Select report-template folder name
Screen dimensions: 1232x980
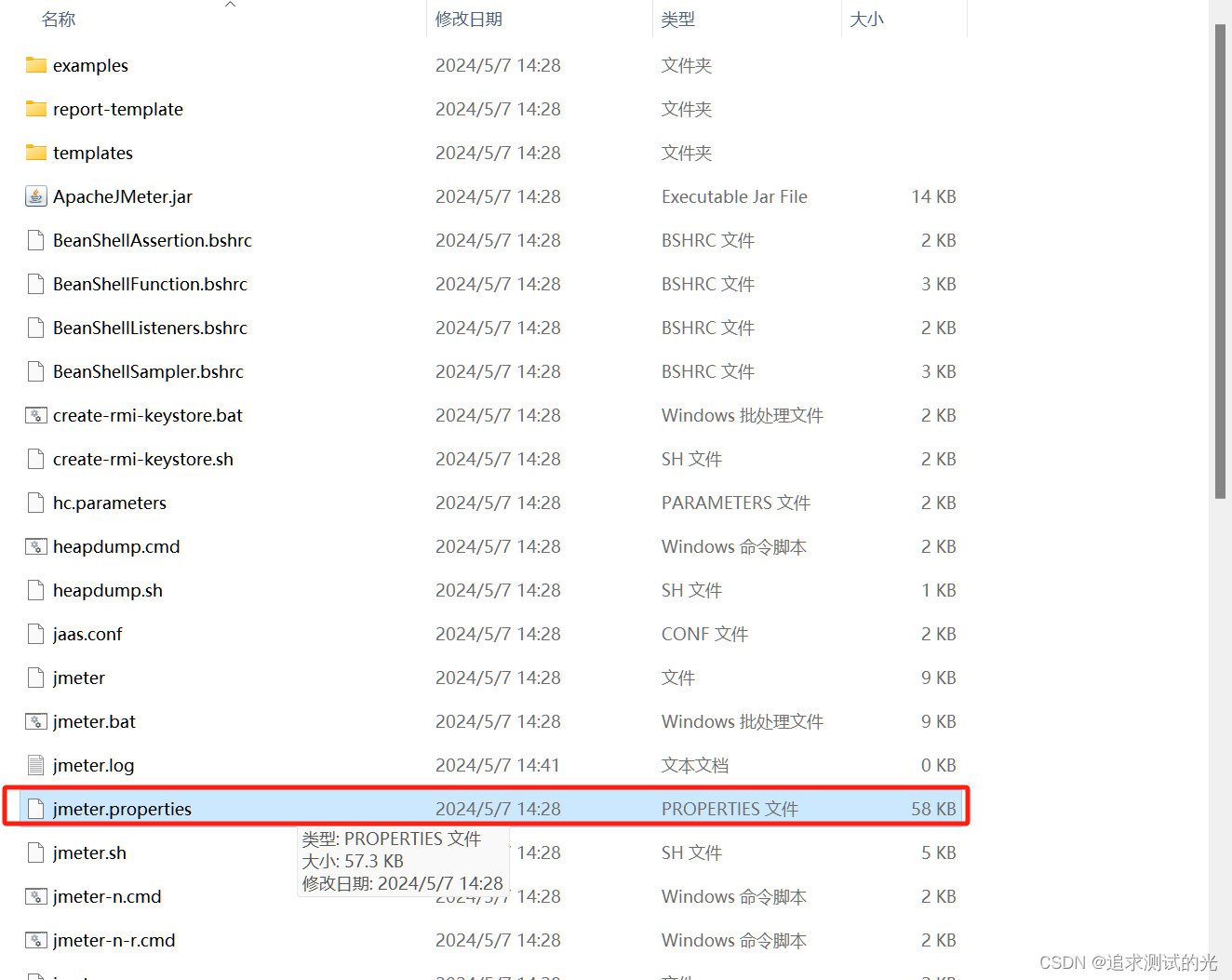(x=118, y=109)
